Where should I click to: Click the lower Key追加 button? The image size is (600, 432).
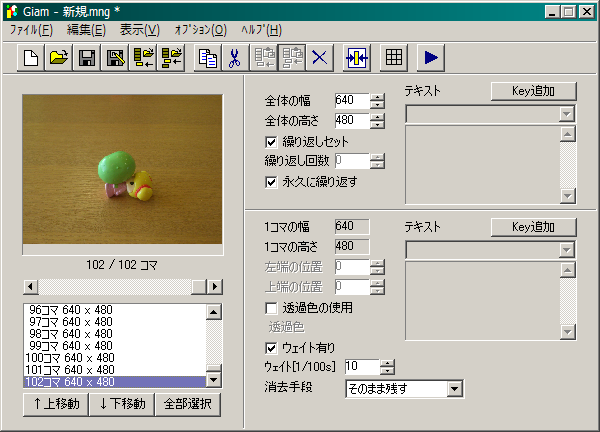point(533,227)
